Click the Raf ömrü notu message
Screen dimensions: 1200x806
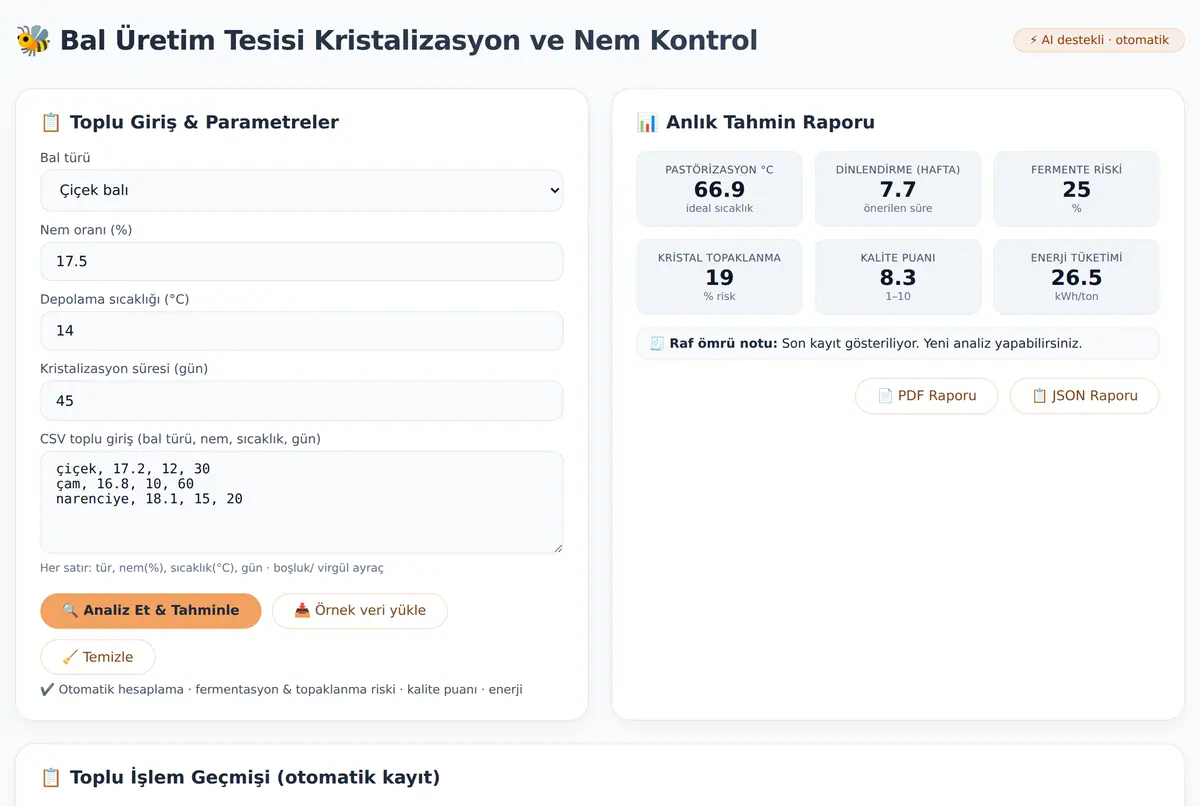click(x=898, y=343)
